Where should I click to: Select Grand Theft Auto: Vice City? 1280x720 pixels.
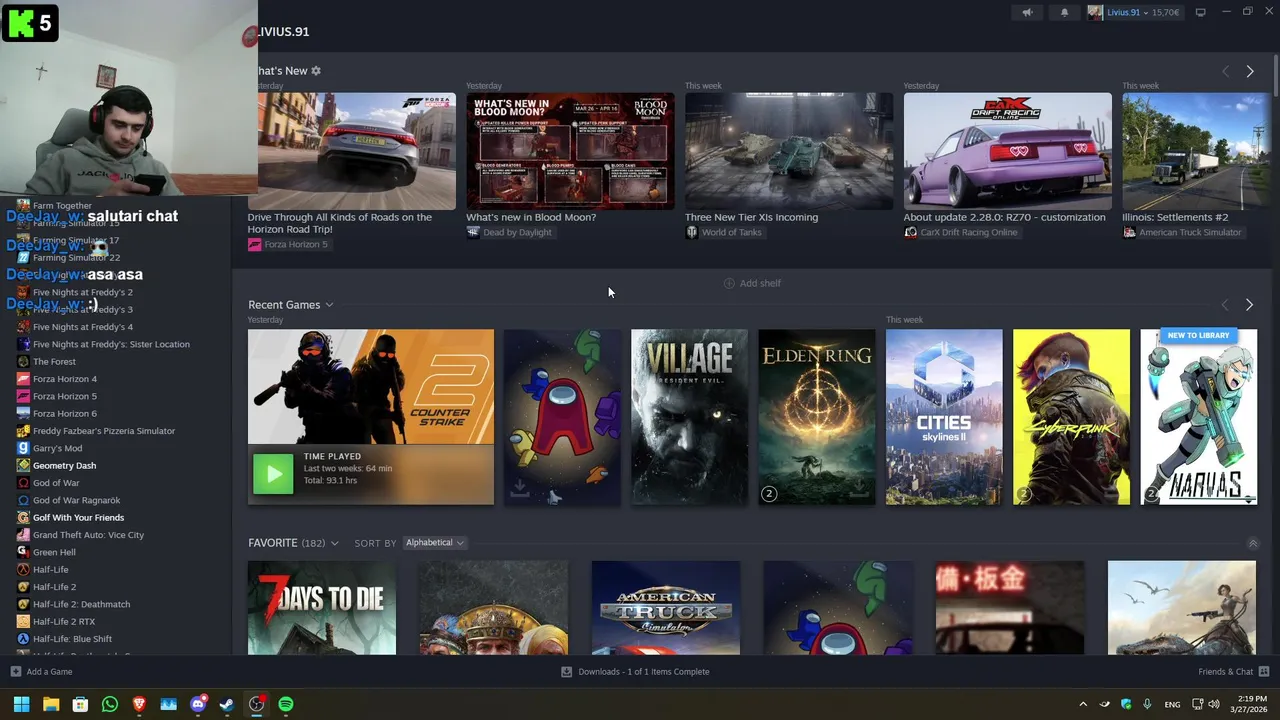[88, 535]
